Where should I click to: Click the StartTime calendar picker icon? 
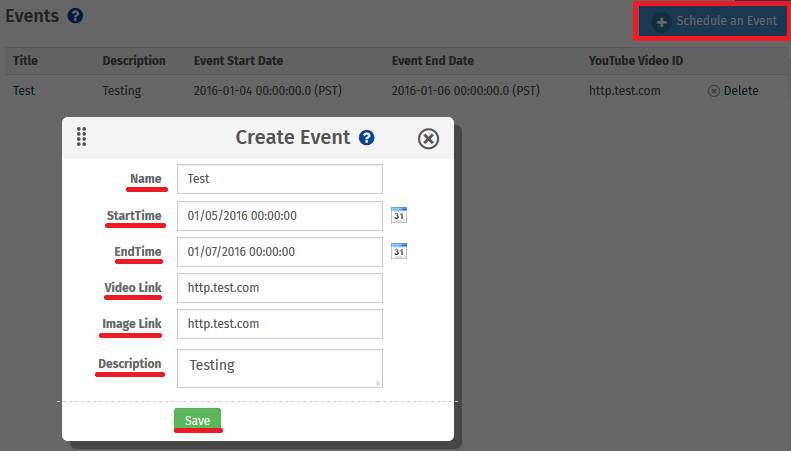click(x=399, y=214)
